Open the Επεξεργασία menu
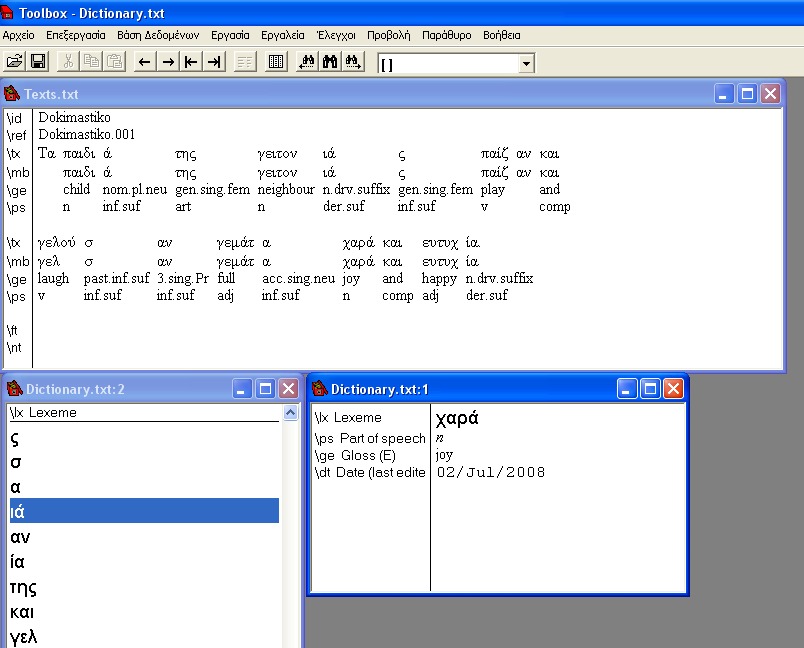 (x=76, y=35)
